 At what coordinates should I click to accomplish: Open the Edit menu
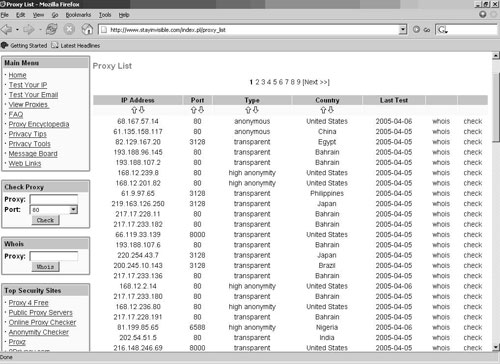point(20,15)
